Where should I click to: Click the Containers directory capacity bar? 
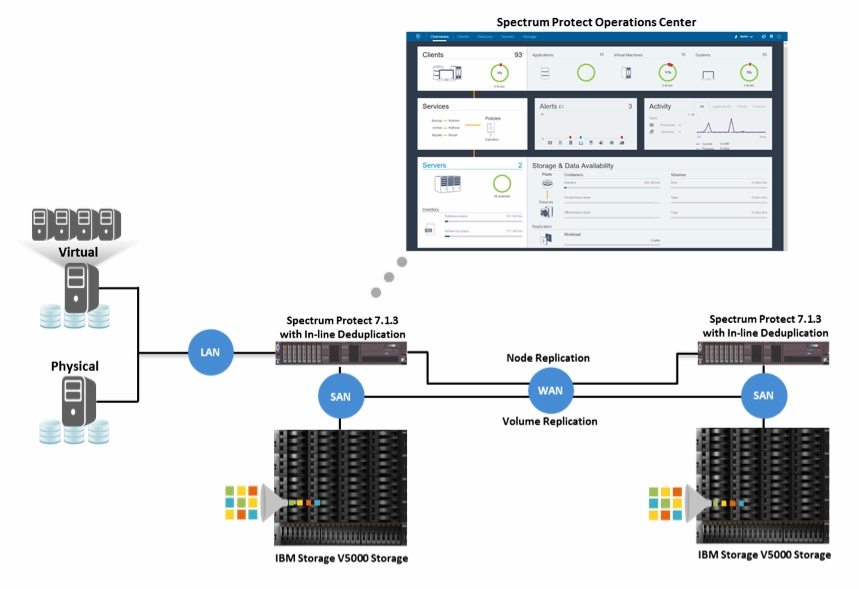click(x=612, y=187)
